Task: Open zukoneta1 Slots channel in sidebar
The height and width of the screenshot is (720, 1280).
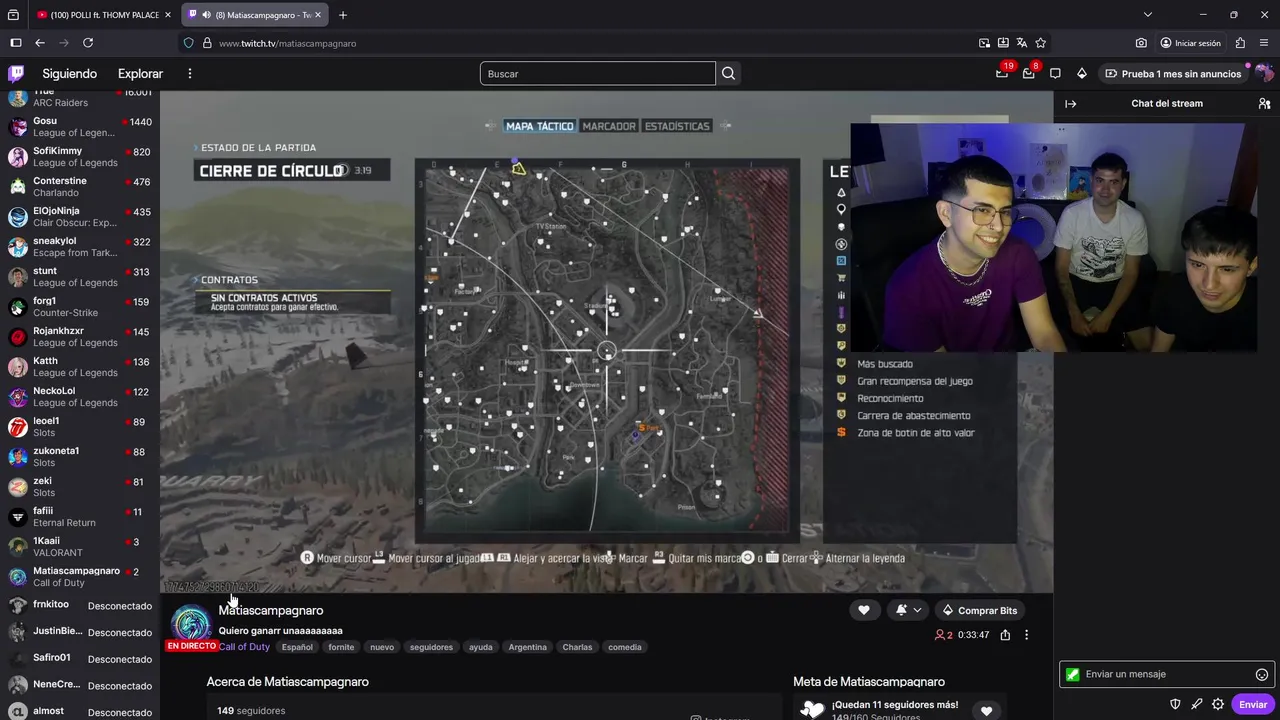Action: click(80, 457)
